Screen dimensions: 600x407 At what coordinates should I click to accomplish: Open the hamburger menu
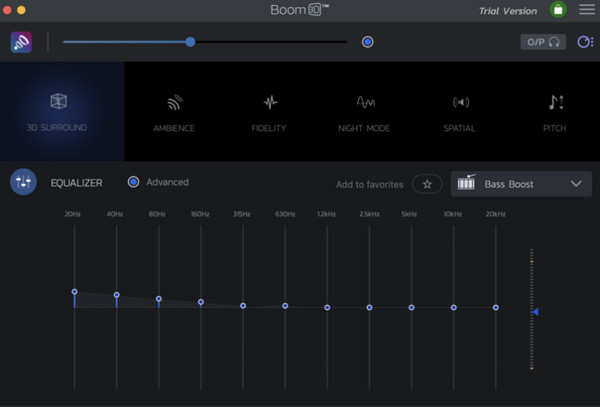click(x=587, y=10)
